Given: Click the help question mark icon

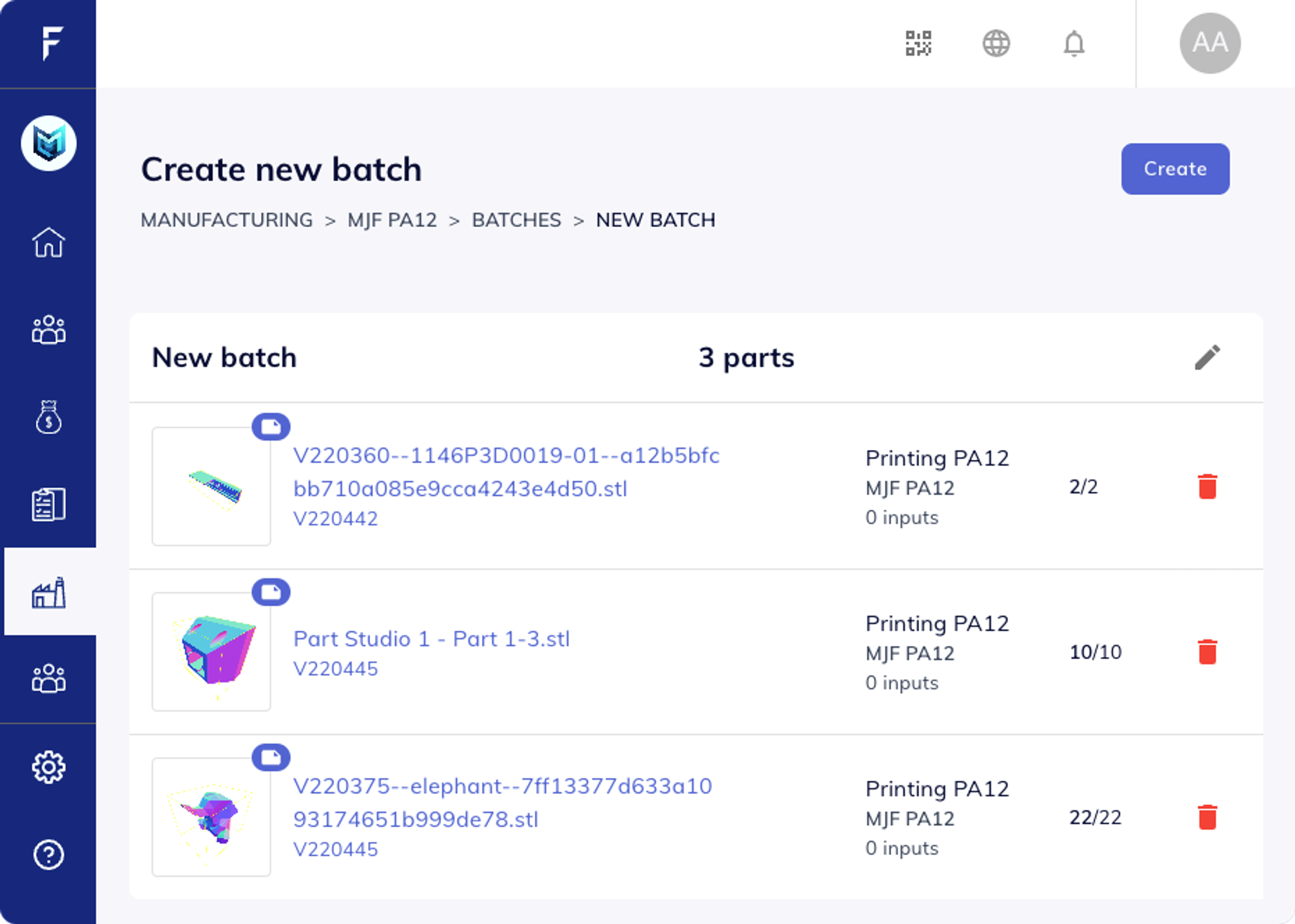Looking at the screenshot, I should coord(48,855).
